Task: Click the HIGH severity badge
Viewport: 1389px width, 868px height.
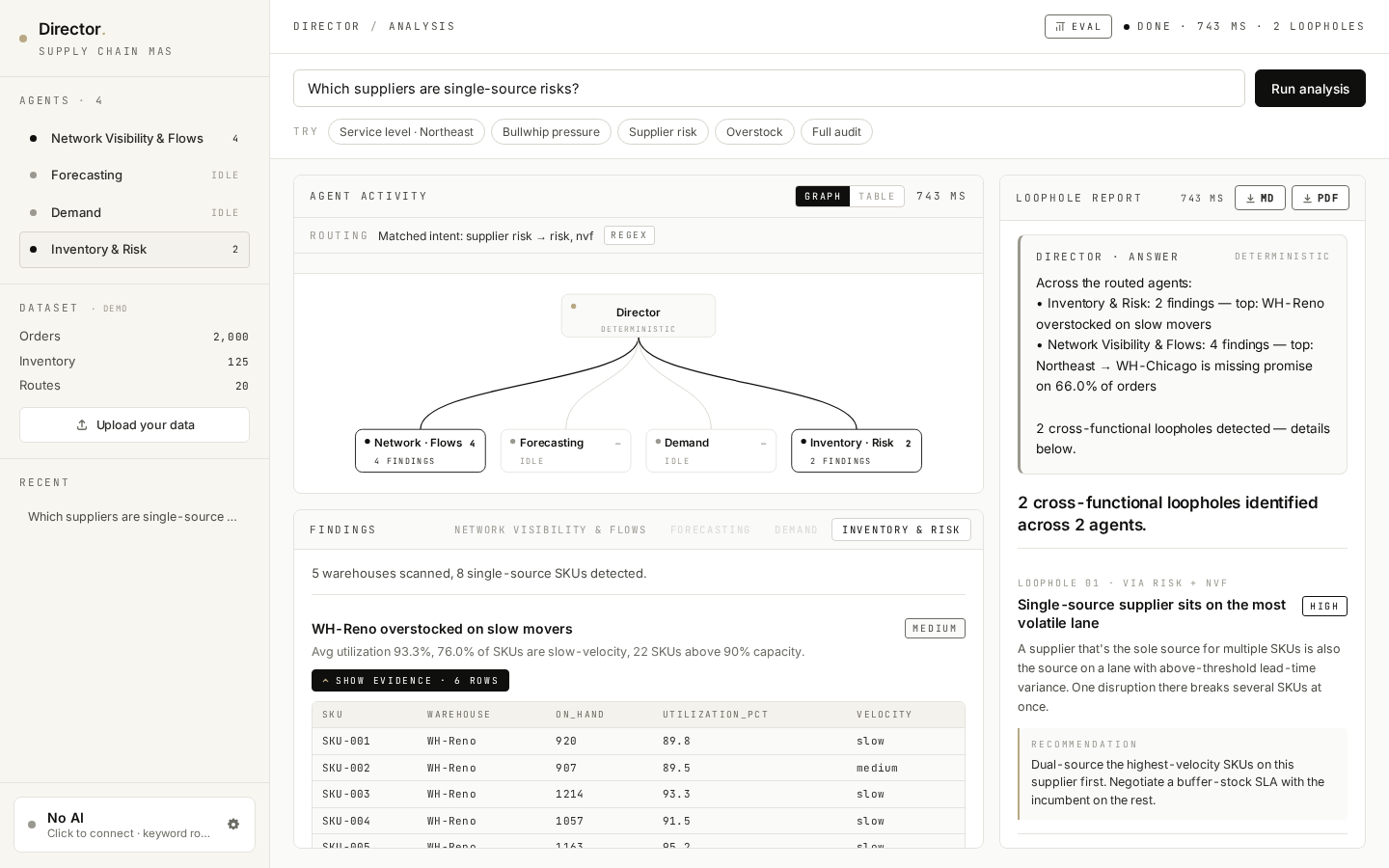Action: pos(1324,607)
